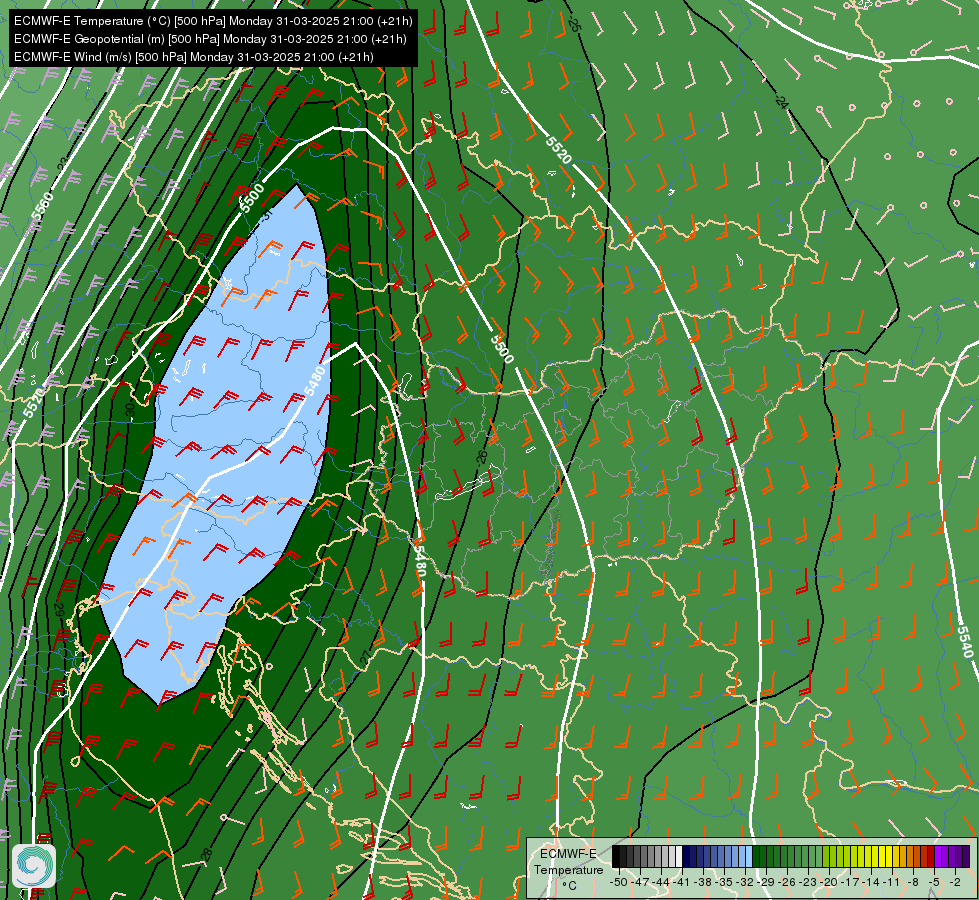979x900 pixels.
Task: Select the ECMWF-E Temperature 500 hPa title line
Action: pyautogui.click(x=213, y=21)
